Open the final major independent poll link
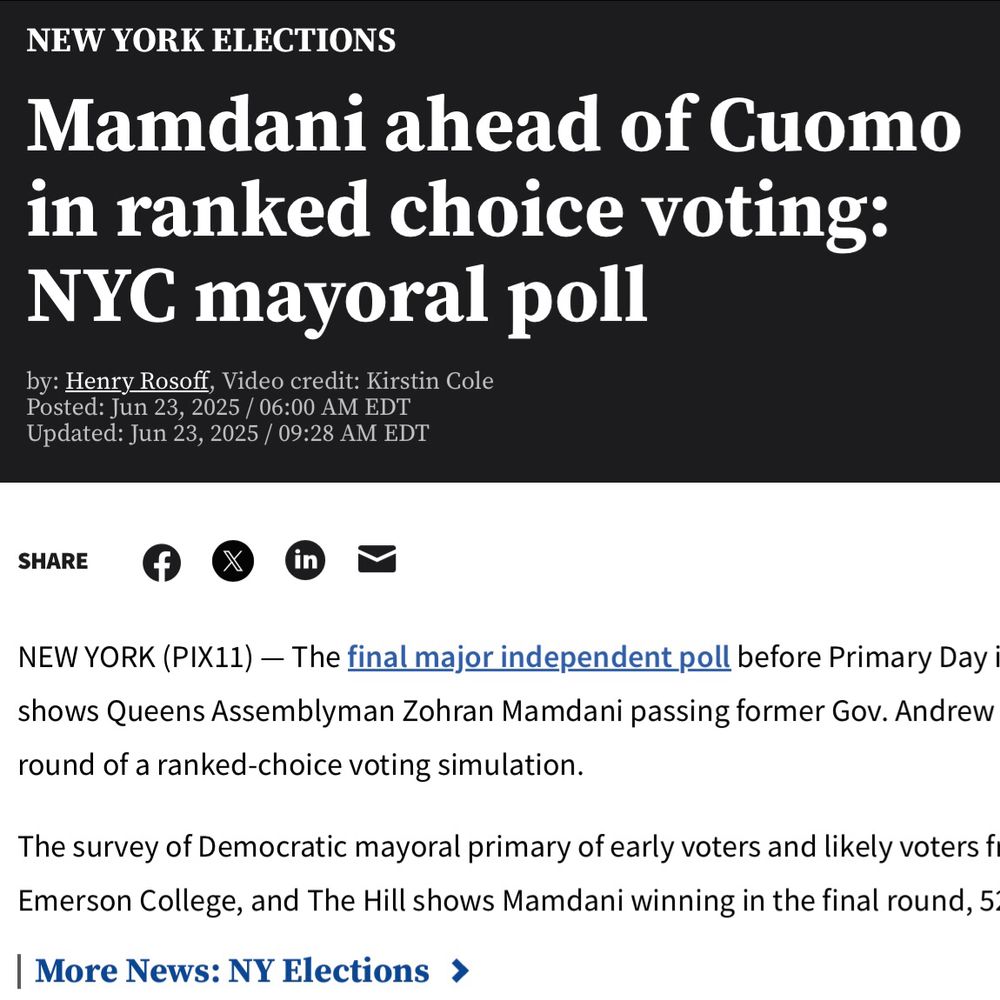 pos(539,657)
